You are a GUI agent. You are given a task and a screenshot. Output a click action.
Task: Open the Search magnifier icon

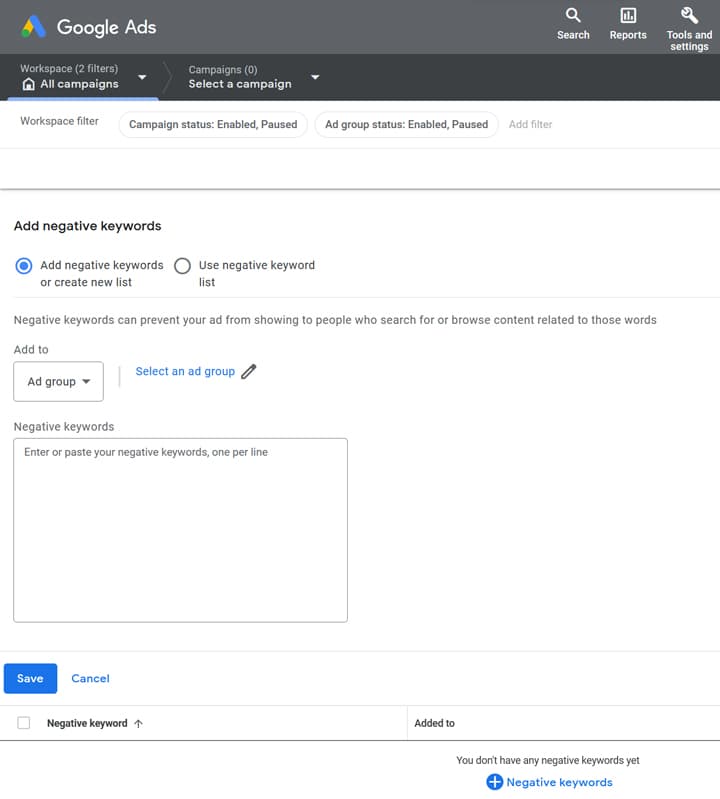pos(573,15)
